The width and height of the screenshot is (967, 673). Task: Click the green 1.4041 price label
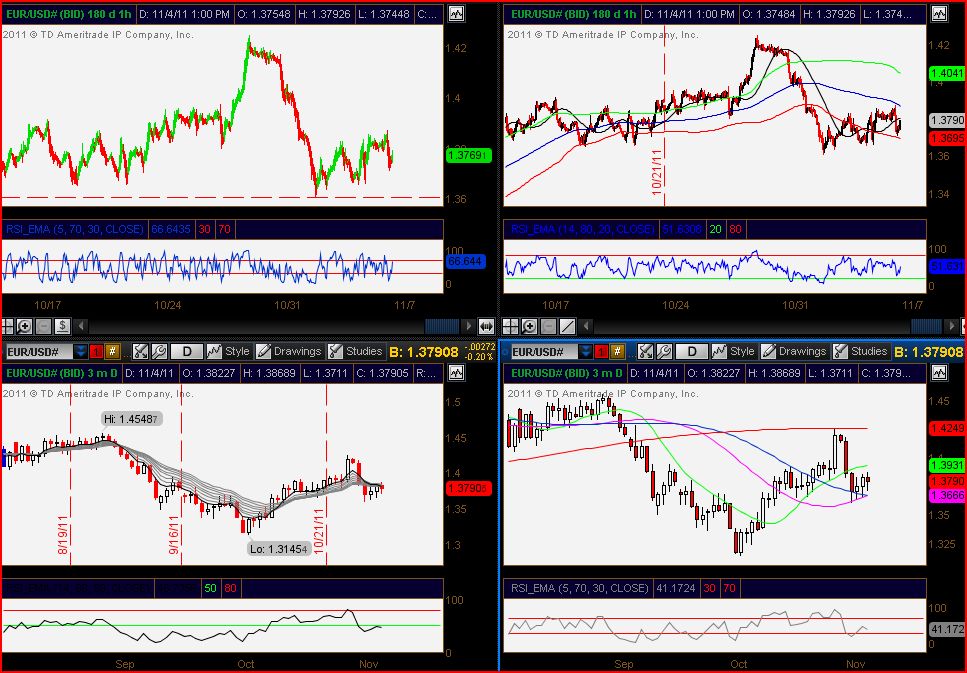947,73
